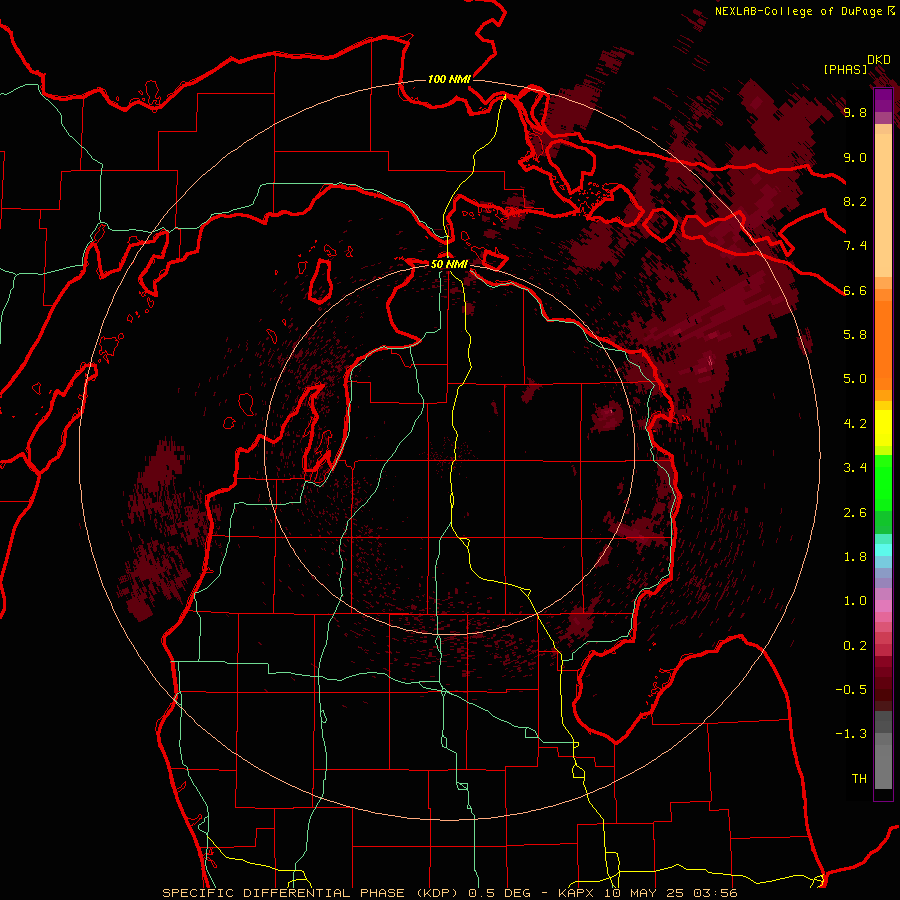Screen dimensions: 900x900
Task: Click the purple swatch atop the color bar
Action: tap(883, 100)
